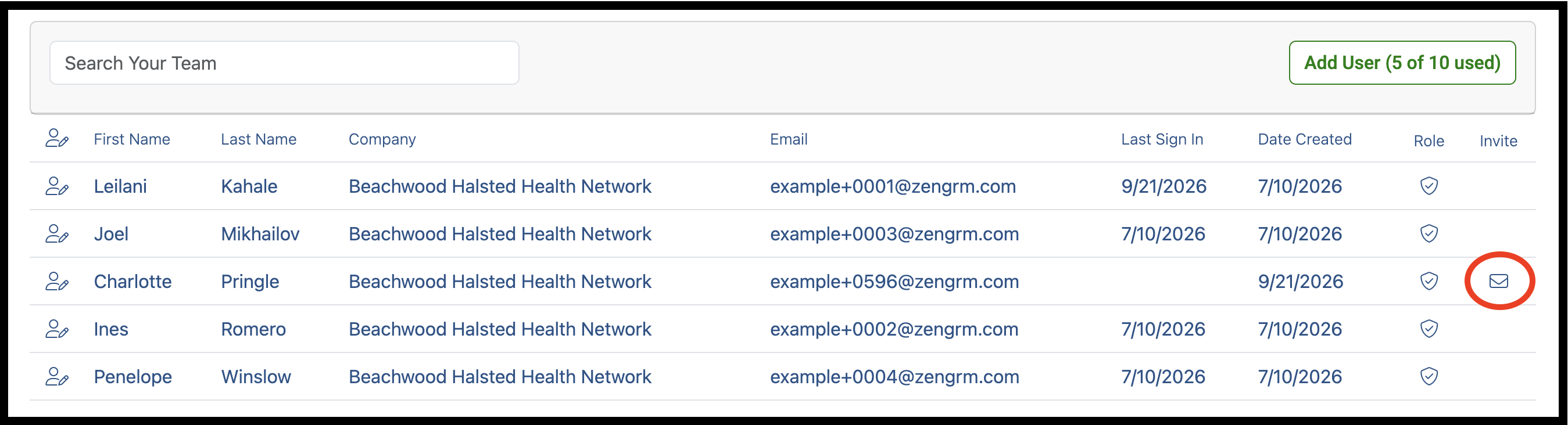Open the email example+0596@zengrm.com

tap(894, 282)
